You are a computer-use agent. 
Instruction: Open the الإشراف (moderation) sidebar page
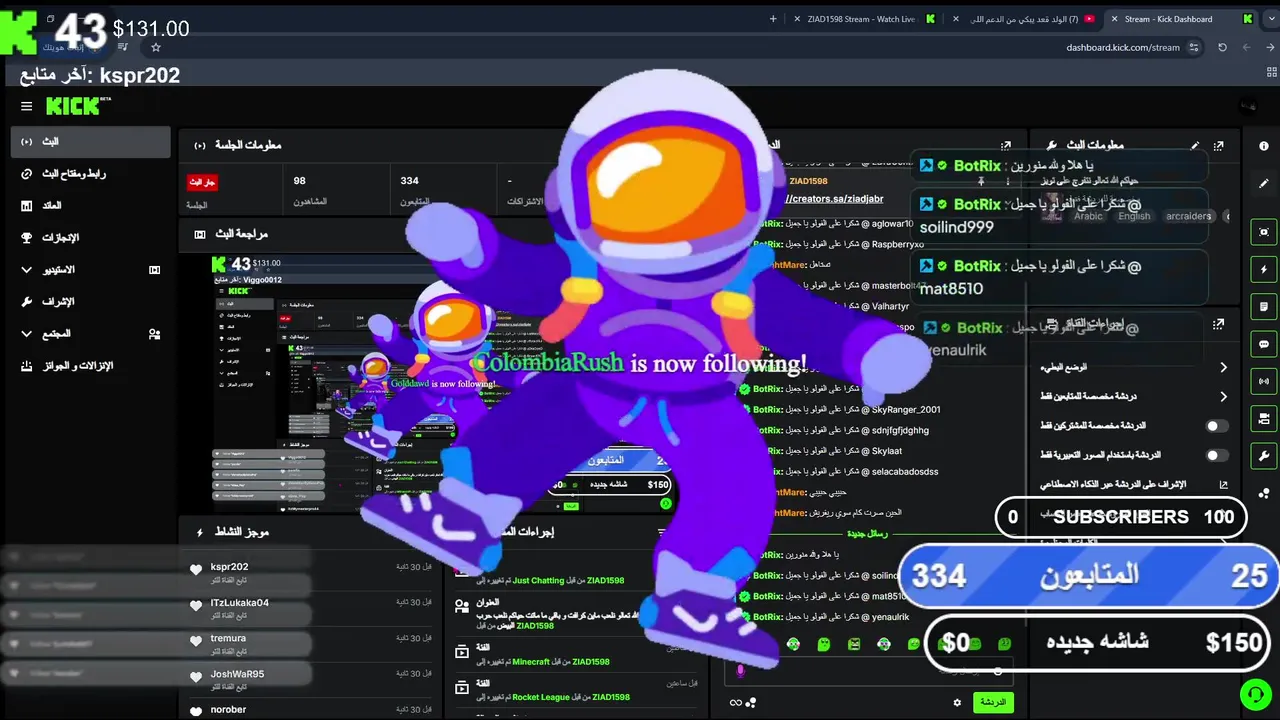coord(91,302)
